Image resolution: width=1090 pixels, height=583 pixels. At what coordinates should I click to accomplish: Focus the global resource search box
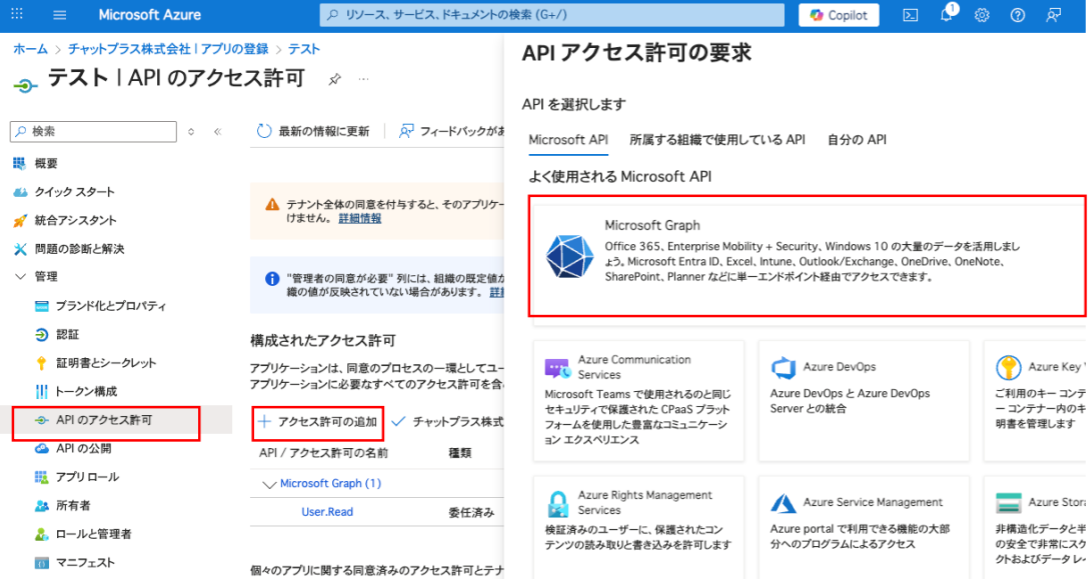pos(551,15)
